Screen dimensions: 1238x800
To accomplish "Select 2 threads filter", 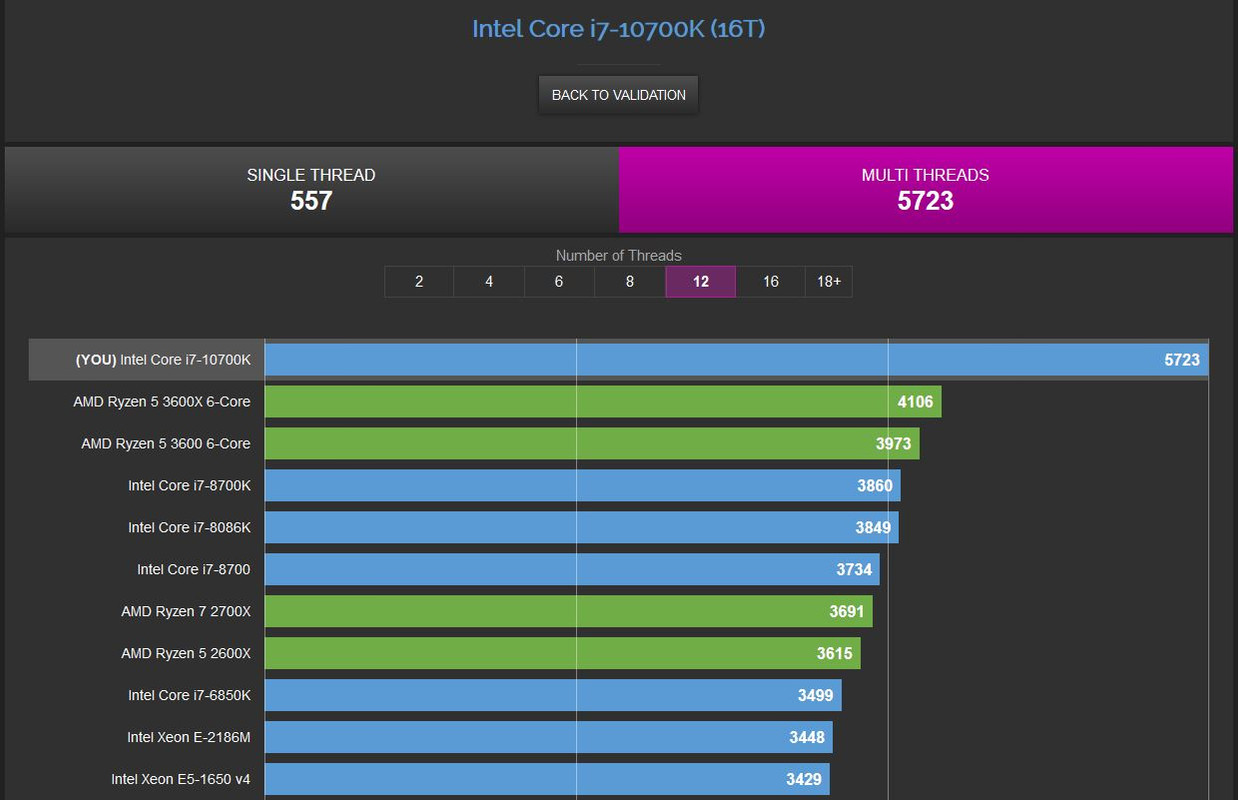I will click(419, 282).
